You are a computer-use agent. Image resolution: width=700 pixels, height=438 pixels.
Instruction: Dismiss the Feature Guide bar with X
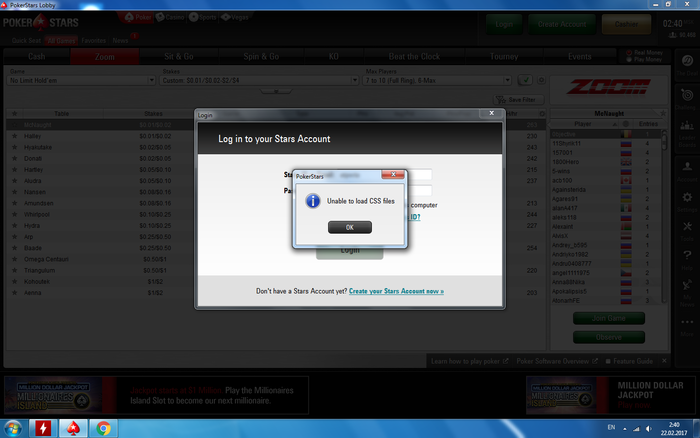point(664,360)
